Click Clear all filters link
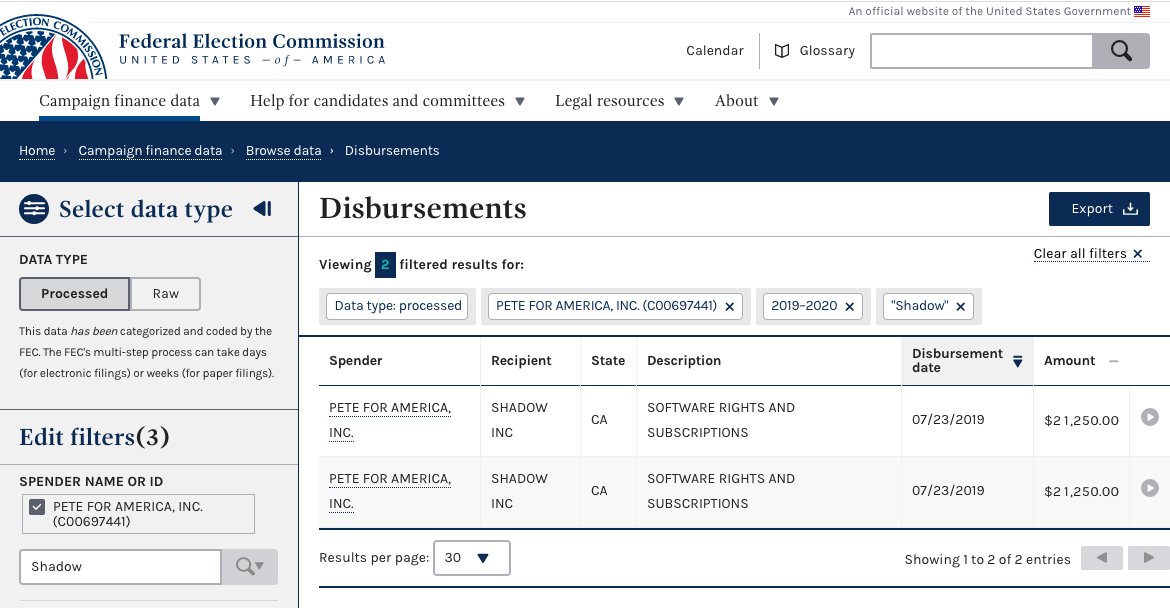Screen dimensions: 1170x608 [x=1087, y=254]
